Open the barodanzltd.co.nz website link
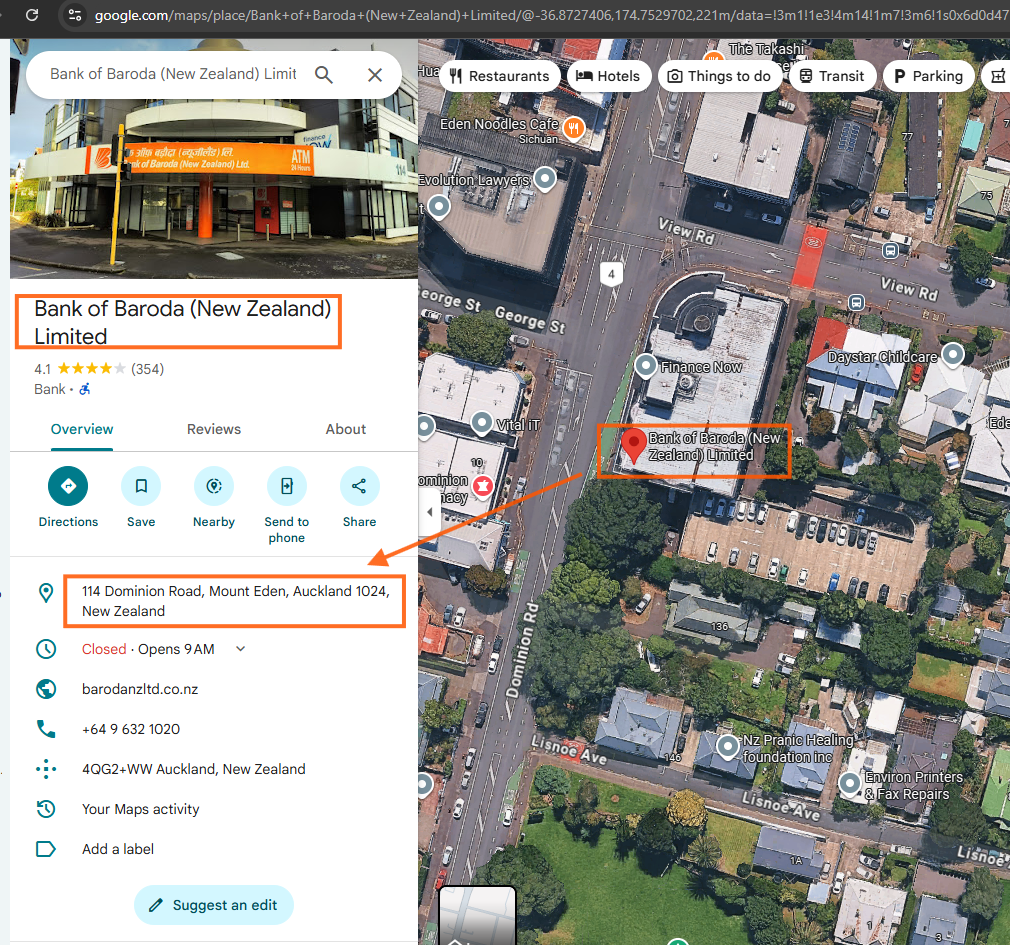Image resolution: width=1010 pixels, height=945 pixels. coord(140,689)
